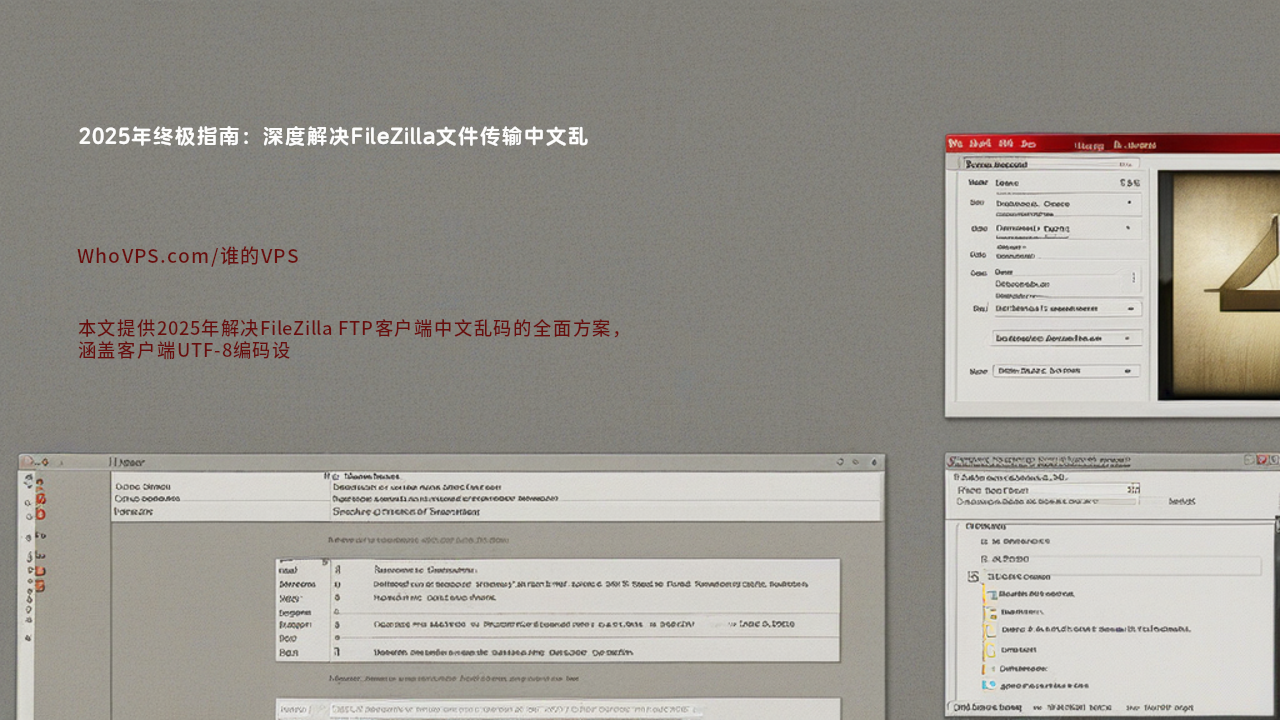This screenshot has height=720, width=1280.
Task: Click the lowest orange icon in the left sidebar strip
Action: tap(40, 586)
